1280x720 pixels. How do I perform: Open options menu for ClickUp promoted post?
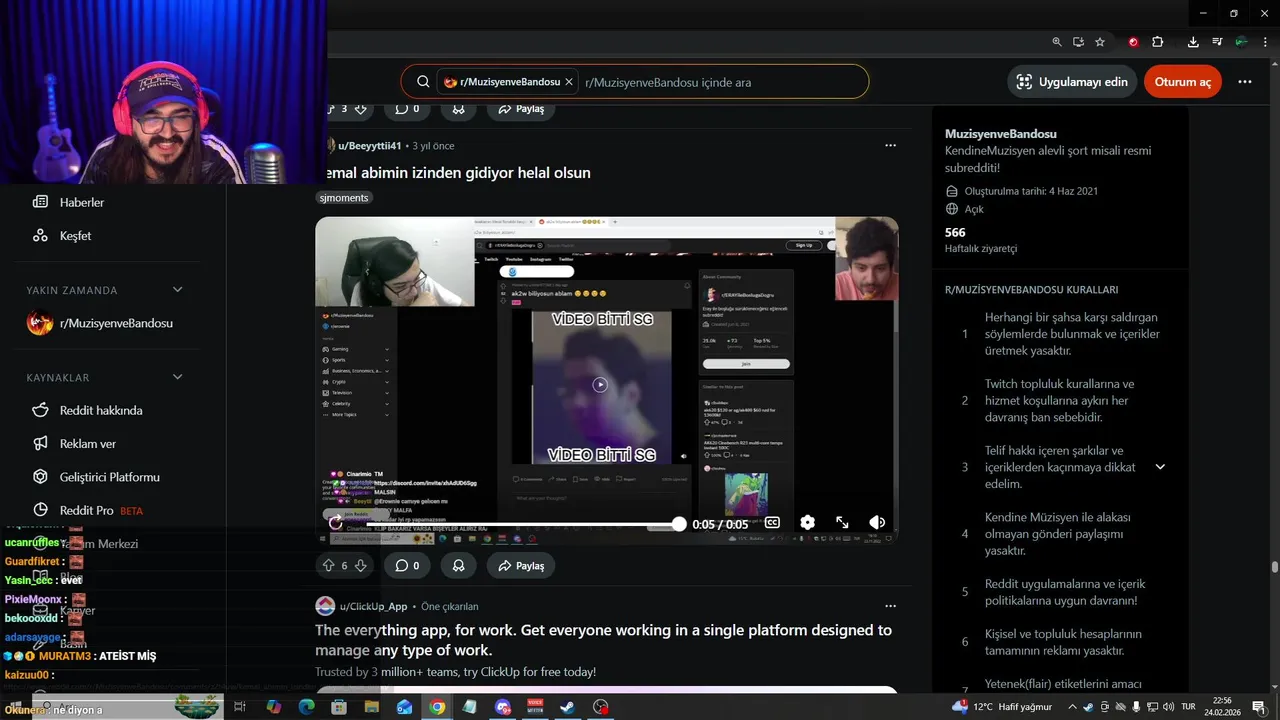(890, 606)
